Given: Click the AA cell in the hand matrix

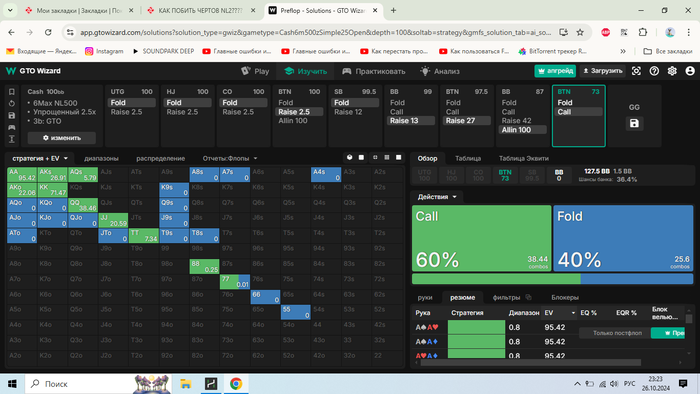Looking at the screenshot, I should pos(22,174).
